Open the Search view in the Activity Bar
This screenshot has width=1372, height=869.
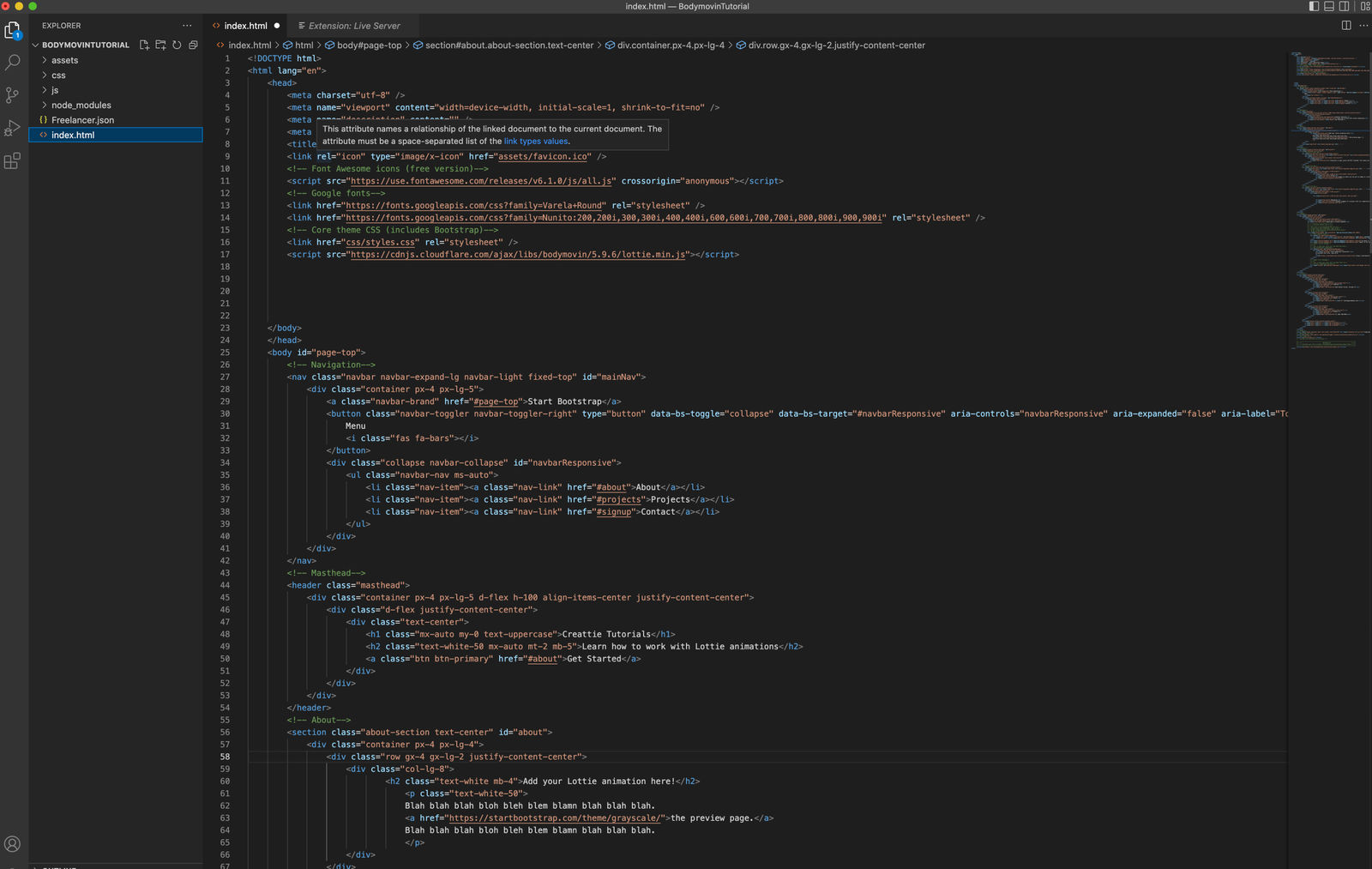click(x=13, y=62)
